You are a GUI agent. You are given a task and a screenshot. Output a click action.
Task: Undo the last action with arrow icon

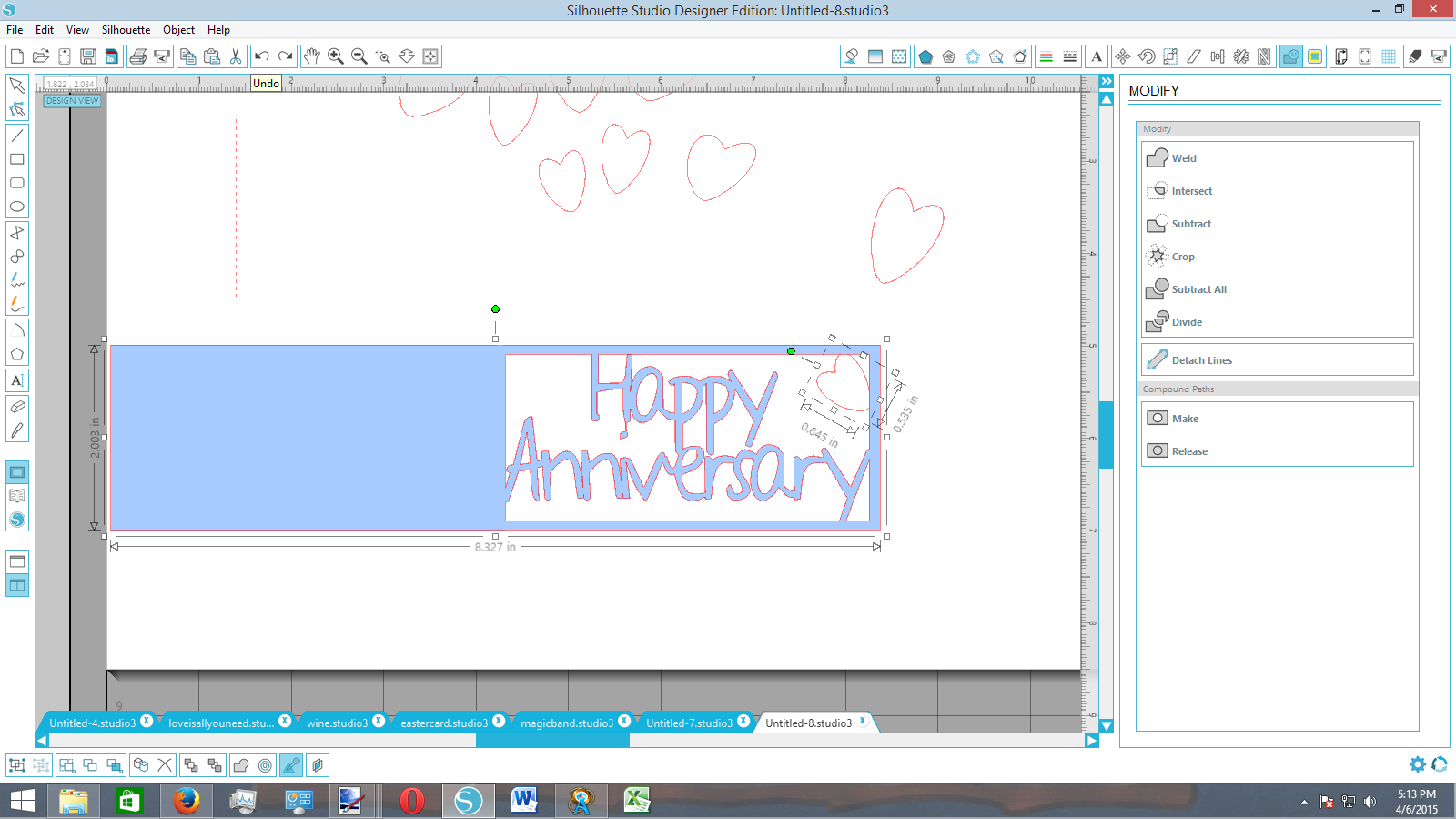(x=261, y=56)
